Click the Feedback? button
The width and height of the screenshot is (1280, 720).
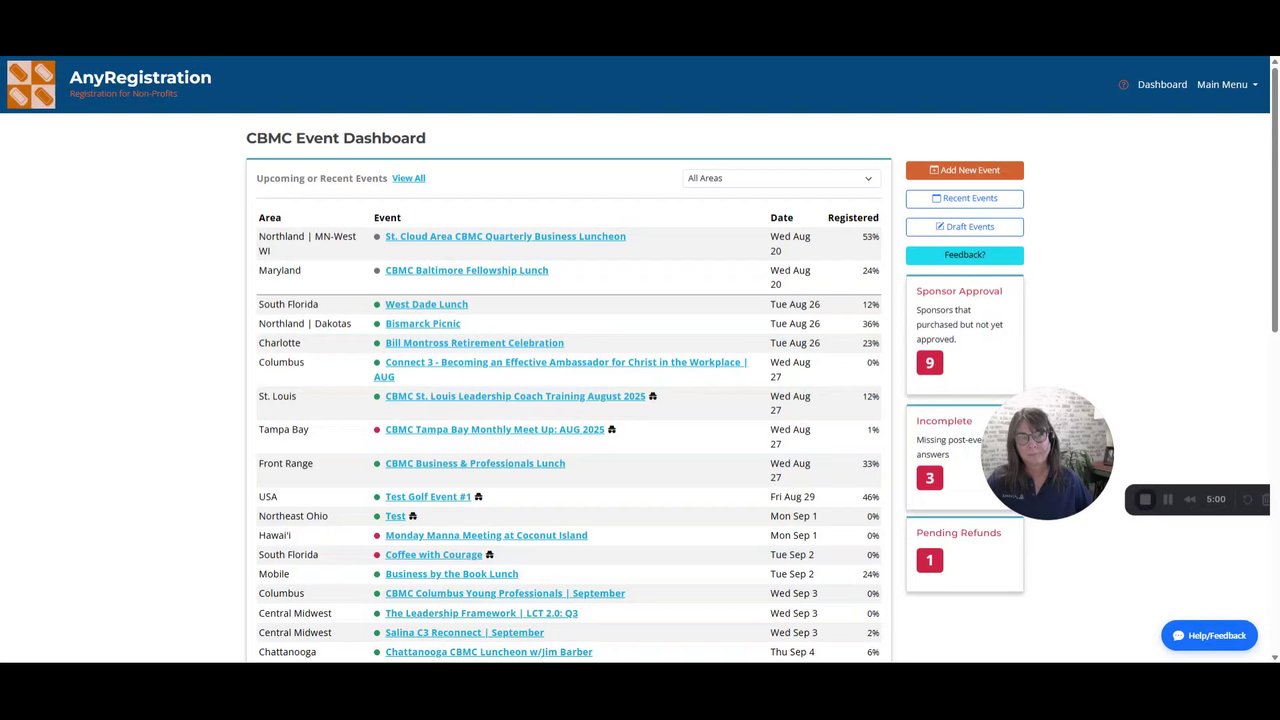[964, 255]
